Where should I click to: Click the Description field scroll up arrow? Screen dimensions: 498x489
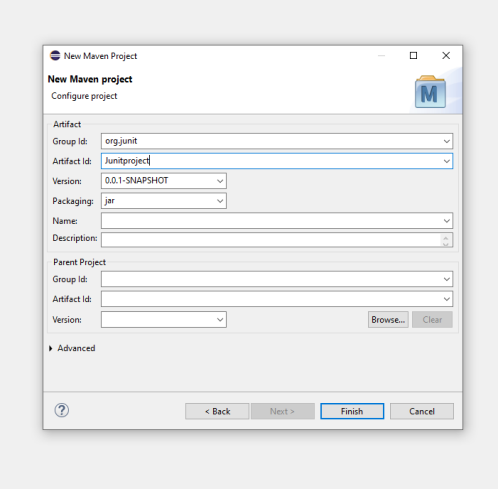point(446,237)
